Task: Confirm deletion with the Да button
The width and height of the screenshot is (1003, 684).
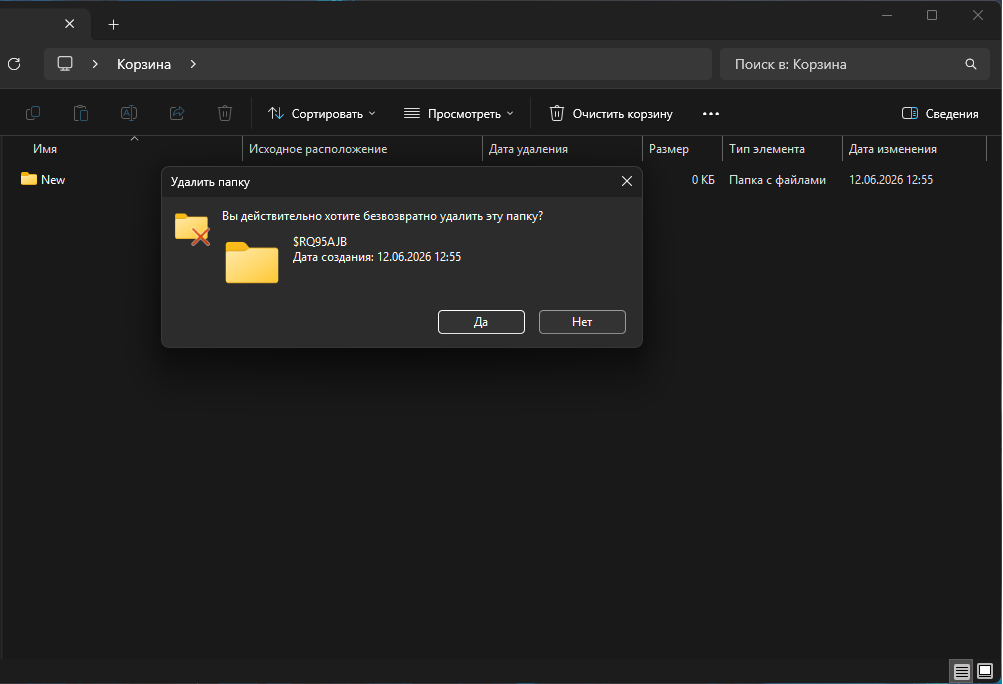Action: click(481, 322)
